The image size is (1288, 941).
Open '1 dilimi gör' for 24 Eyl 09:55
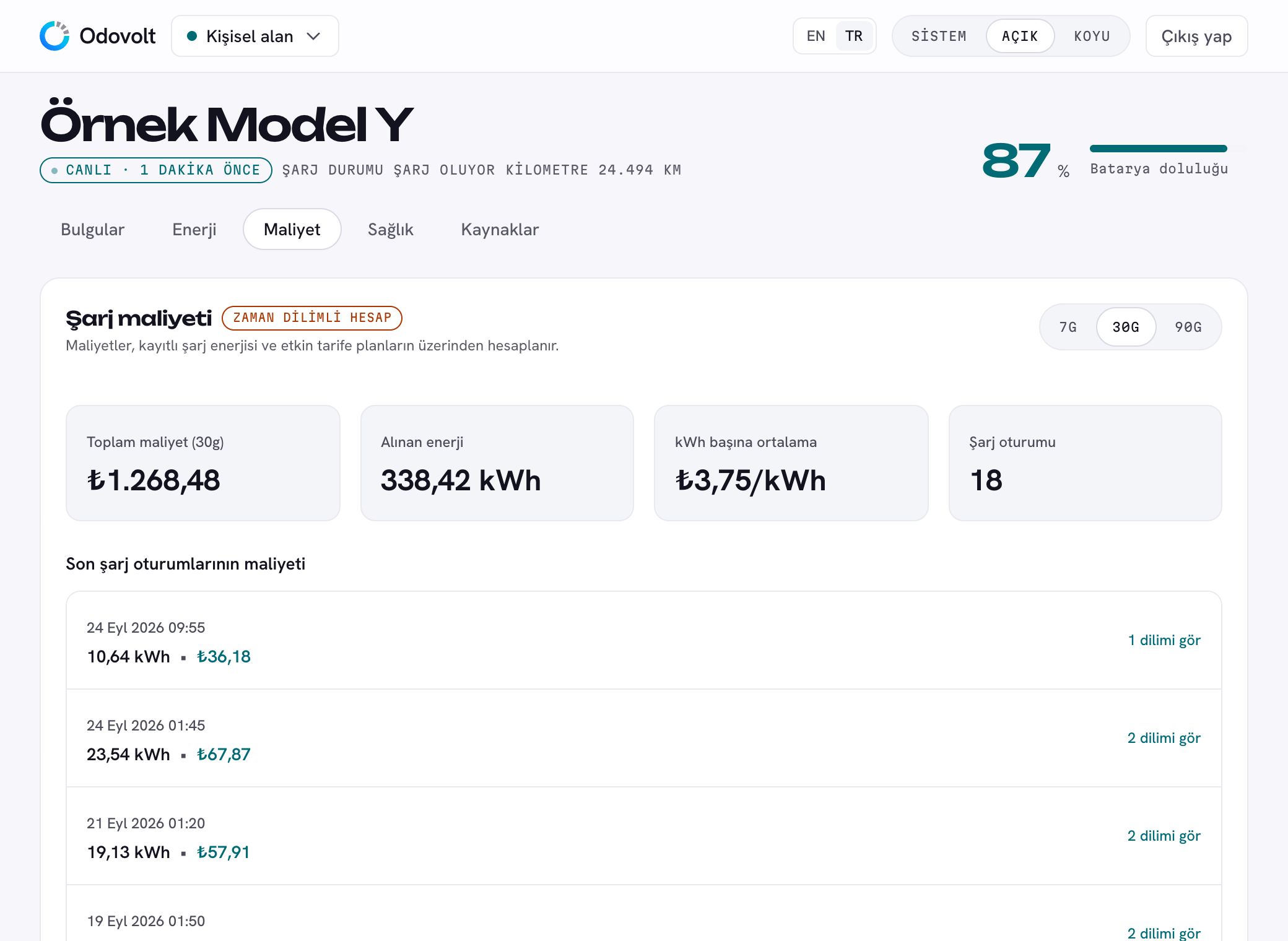[1164, 640]
